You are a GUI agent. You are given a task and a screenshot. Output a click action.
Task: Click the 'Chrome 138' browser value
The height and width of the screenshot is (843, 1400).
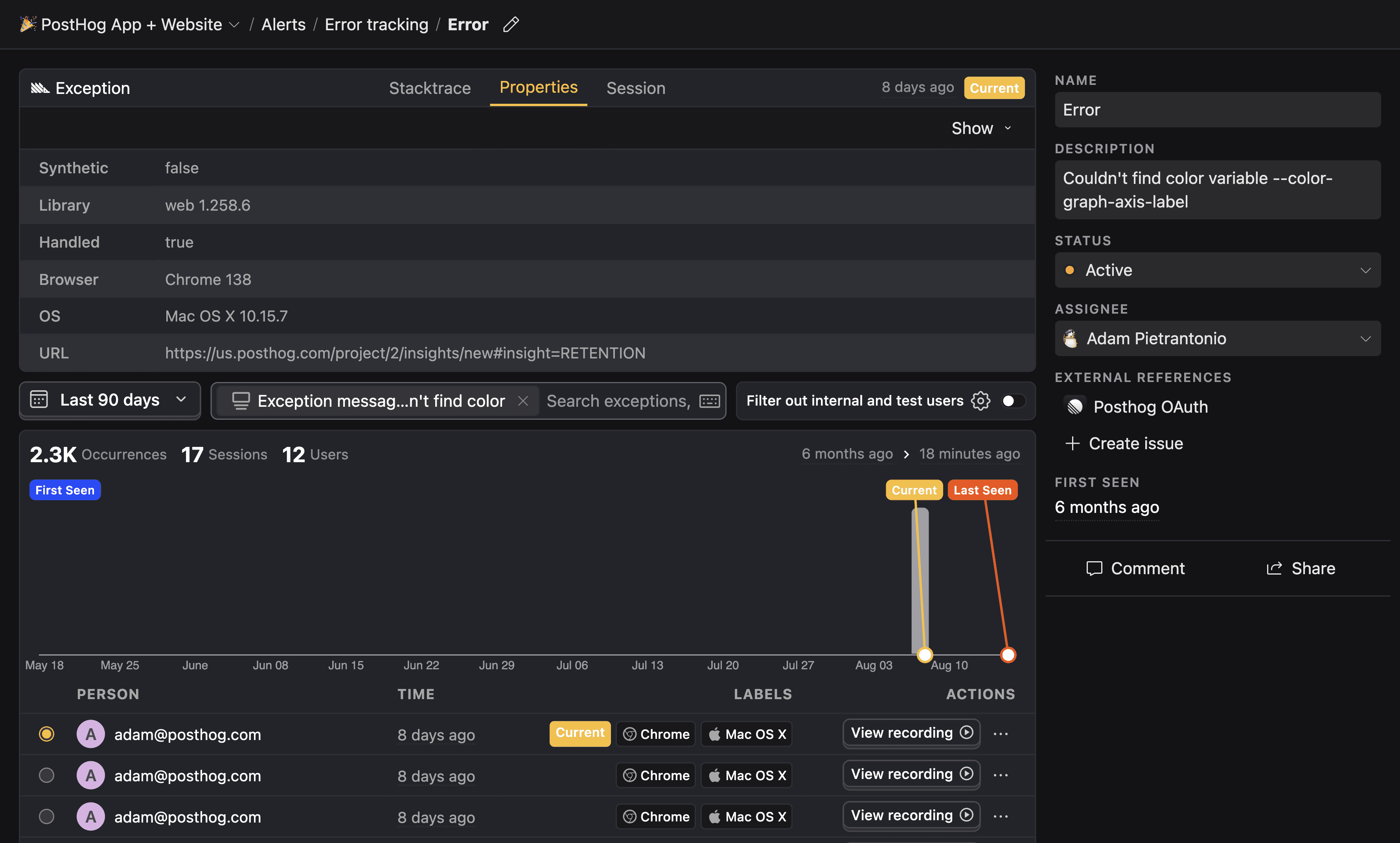[208, 279]
